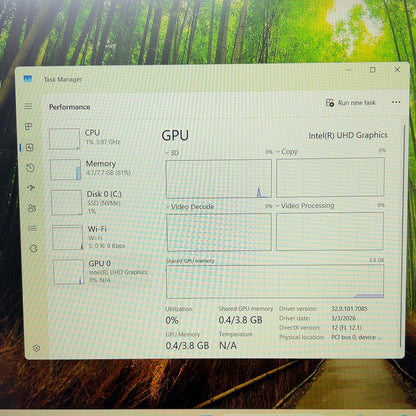Click the GPU heading text
The height and width of the screenshot is (416, 416).
[x=175, y=135]
